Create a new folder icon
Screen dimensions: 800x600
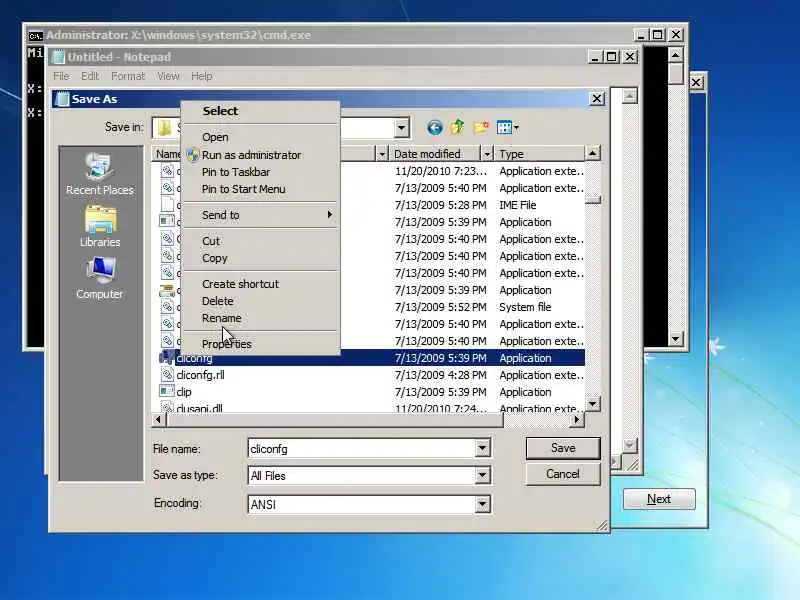click(x=481, y=127)
